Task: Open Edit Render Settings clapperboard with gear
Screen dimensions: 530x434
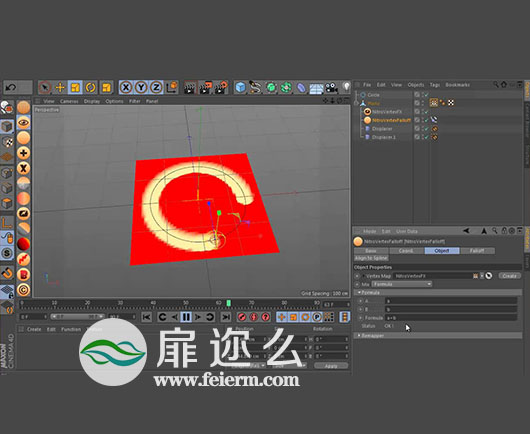Action: [x=221, y=88]
